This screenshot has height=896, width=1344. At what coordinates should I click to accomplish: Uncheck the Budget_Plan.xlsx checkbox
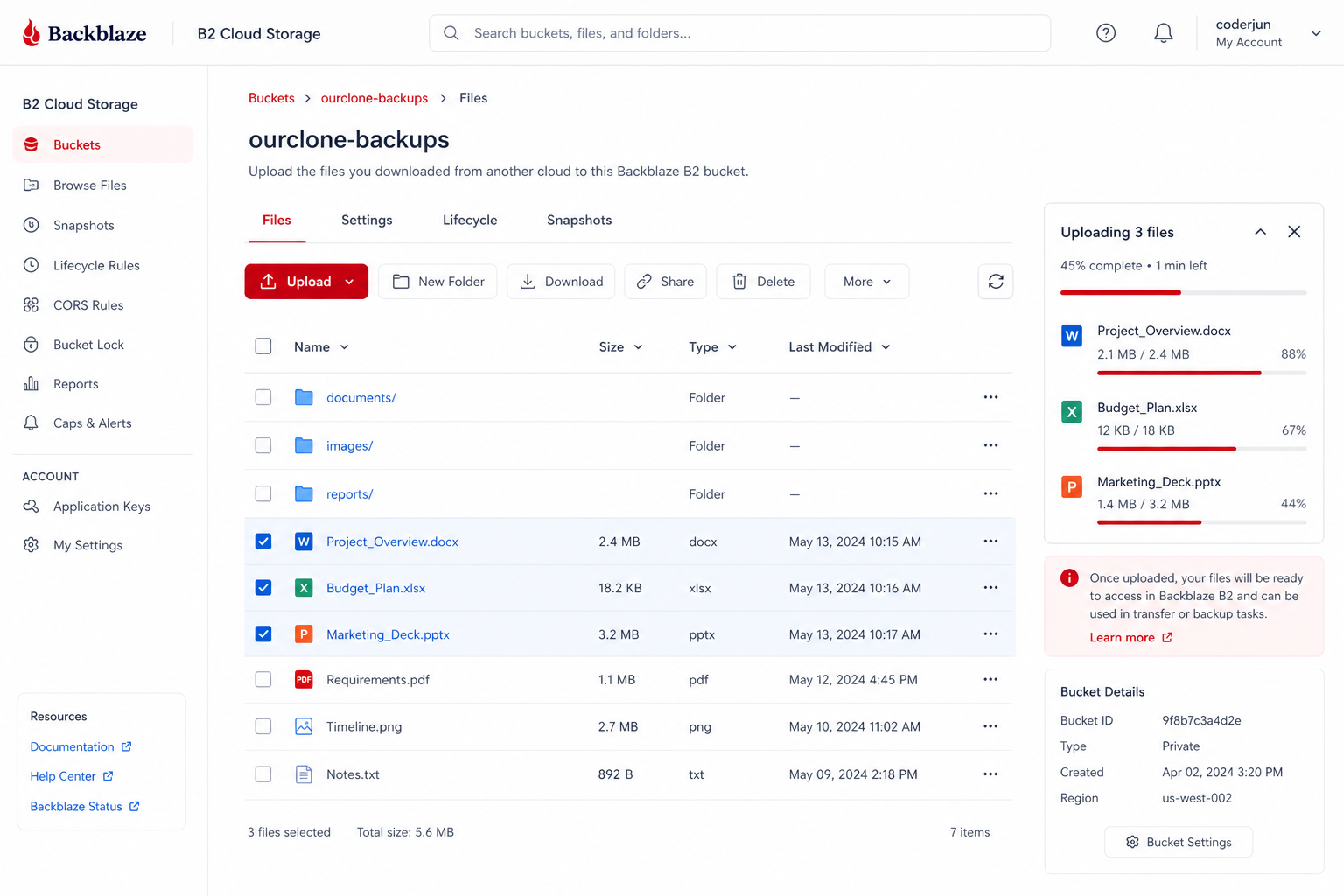pos(263,588)
